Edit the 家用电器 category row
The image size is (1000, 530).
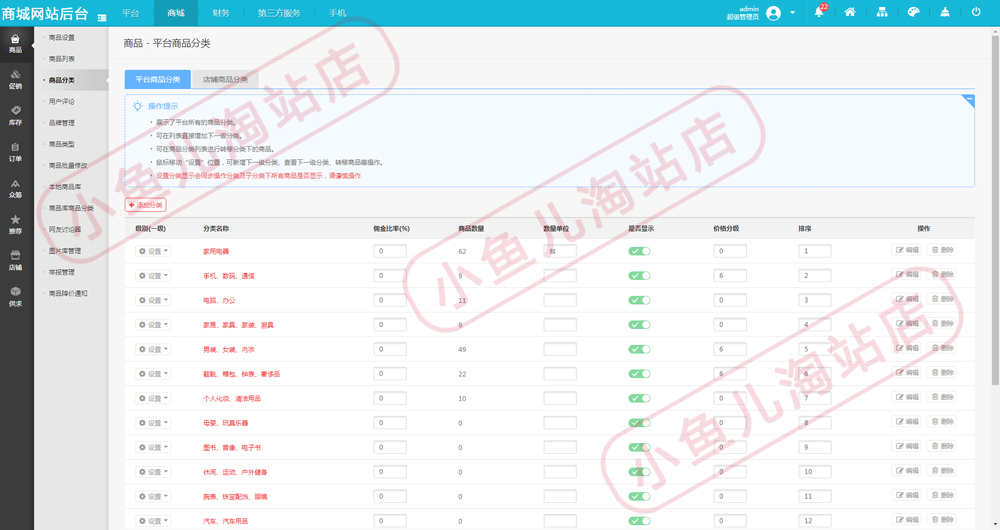[x=907, y=250]
